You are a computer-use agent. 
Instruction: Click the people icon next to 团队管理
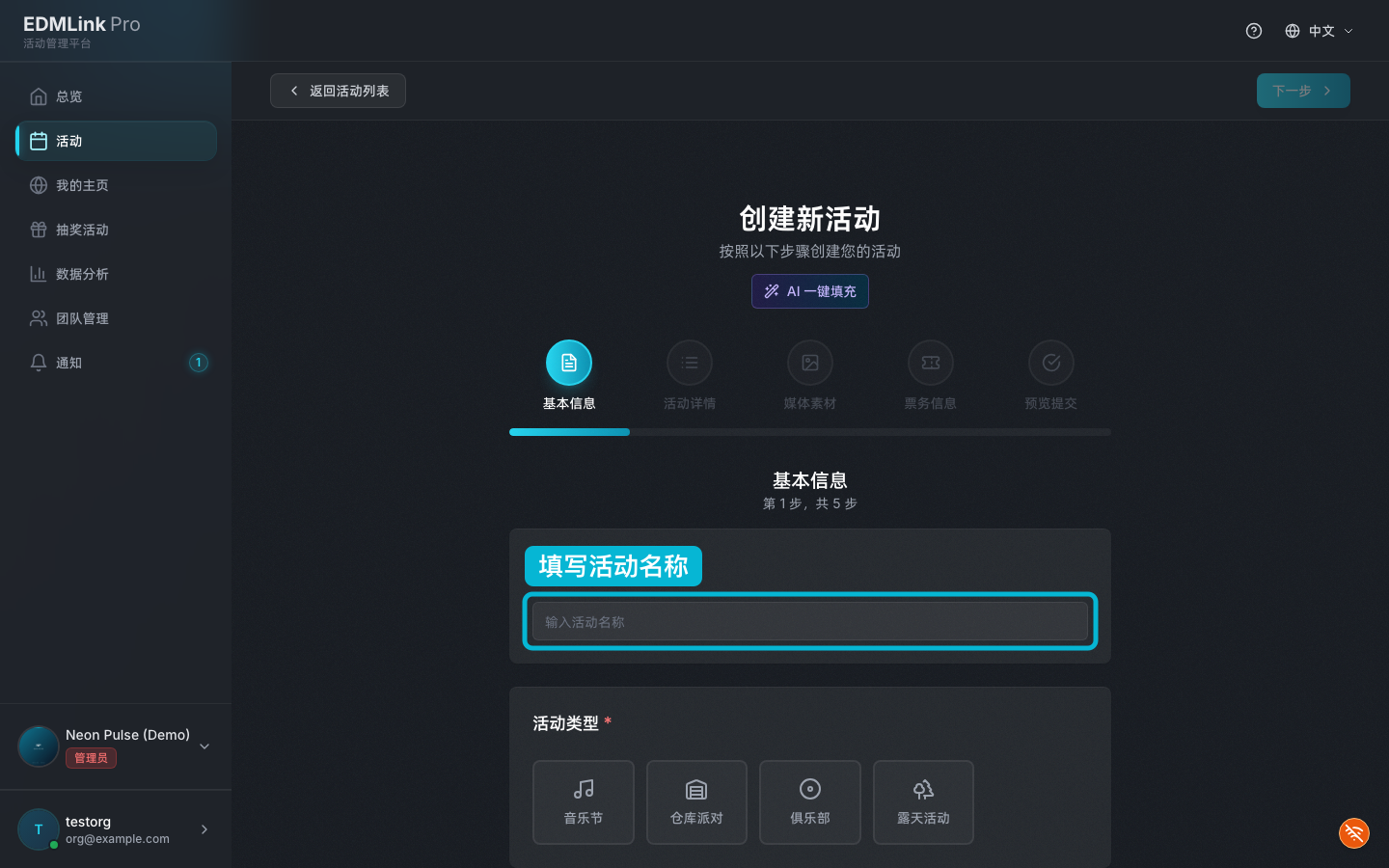(39, 318)
